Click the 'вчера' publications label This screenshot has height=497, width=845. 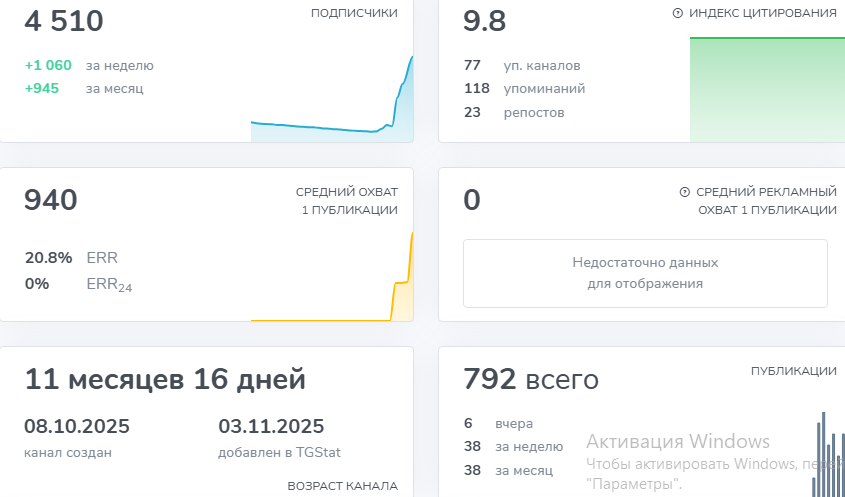(x=514, y=424)
